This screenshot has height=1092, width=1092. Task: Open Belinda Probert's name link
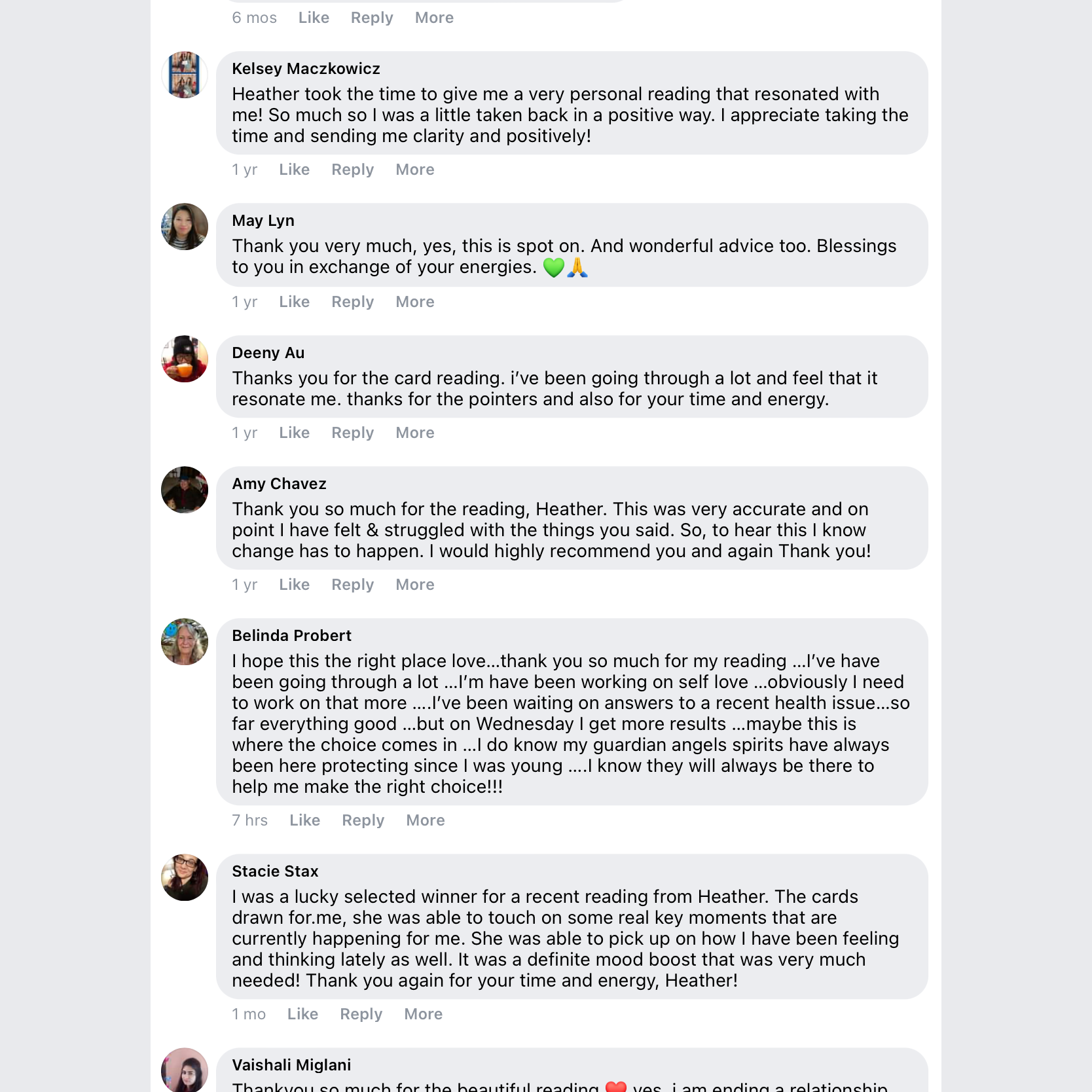(x=291, y=636)
